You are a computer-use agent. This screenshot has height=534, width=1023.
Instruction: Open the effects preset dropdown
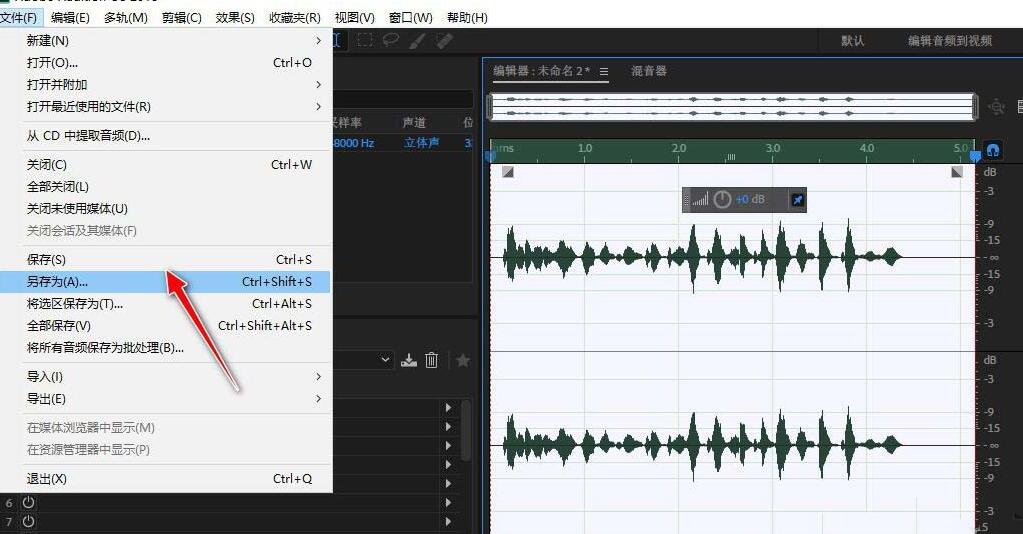[386, 360]
